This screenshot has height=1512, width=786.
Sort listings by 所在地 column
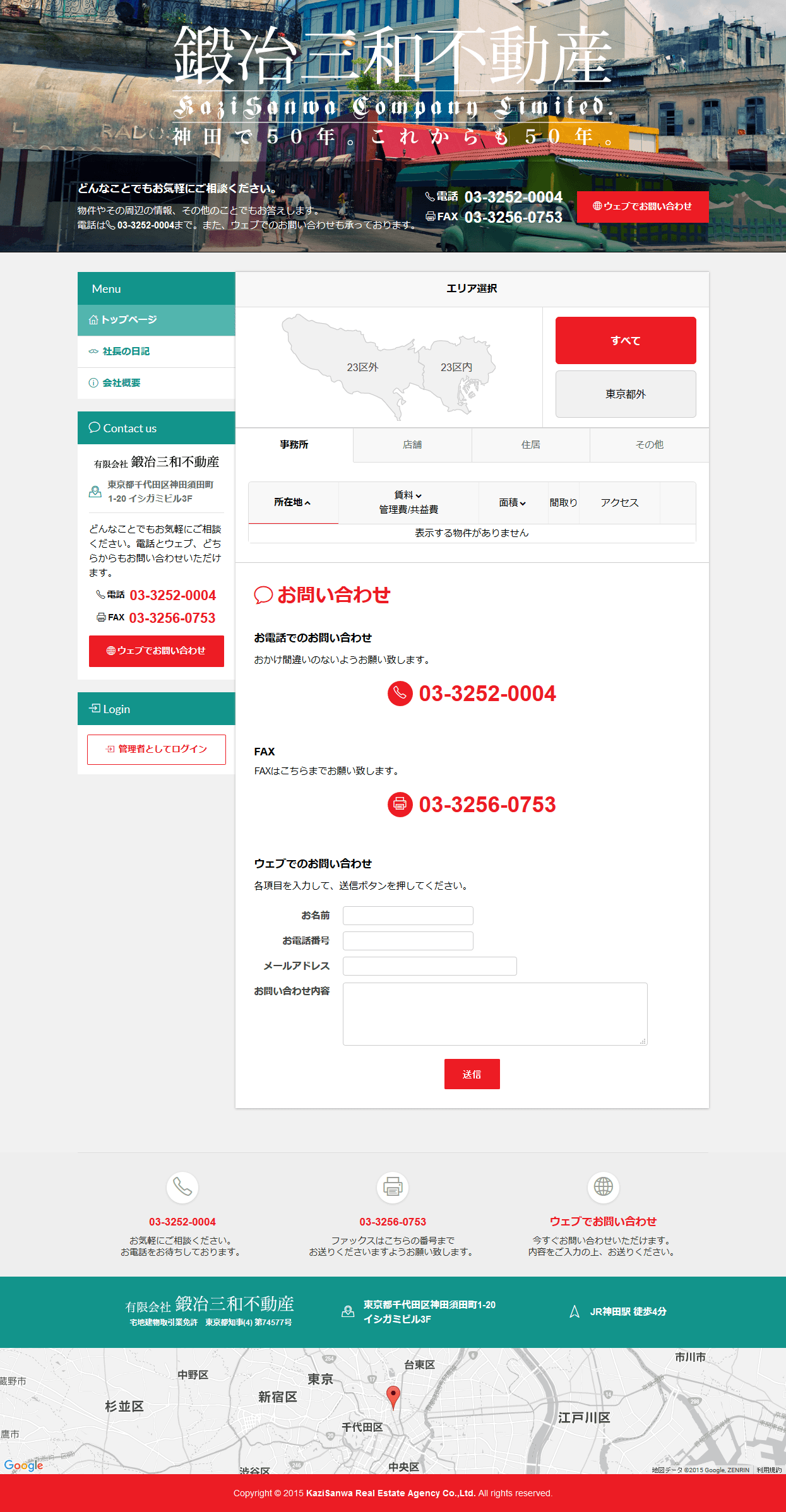pyautogui.click(x=292, y=502)
